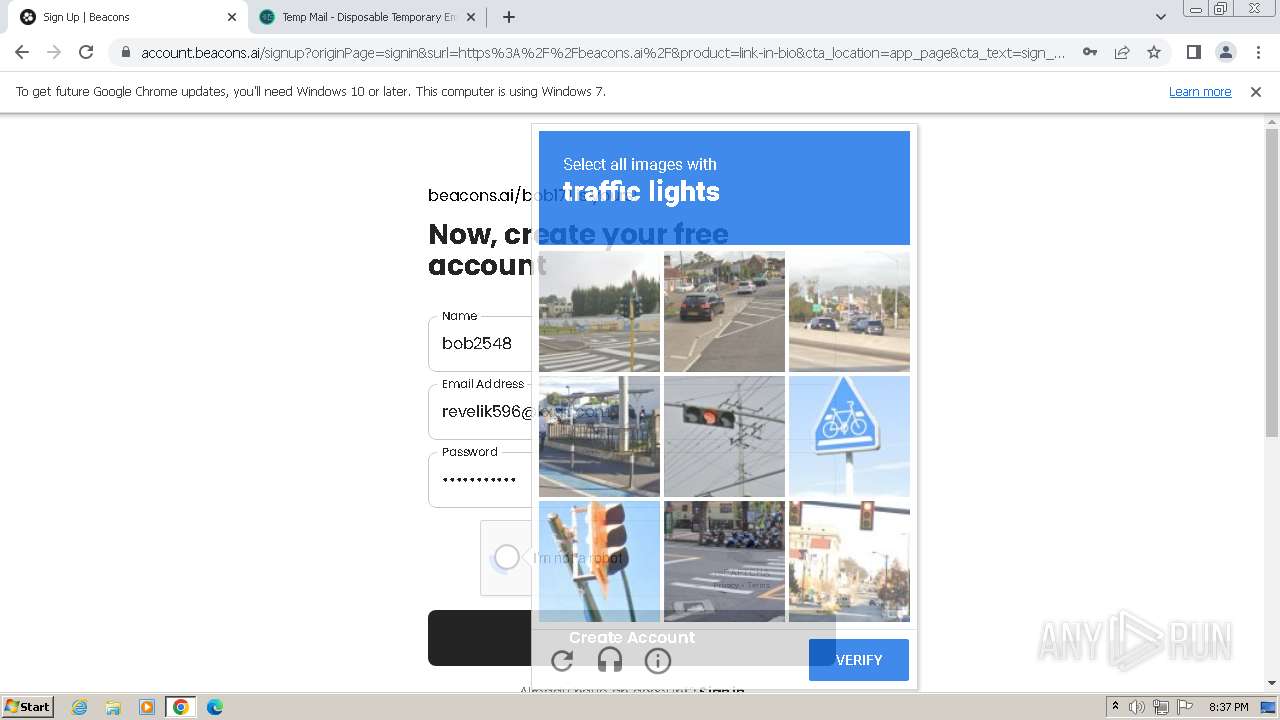Open a new browser tab

point(508,17)
